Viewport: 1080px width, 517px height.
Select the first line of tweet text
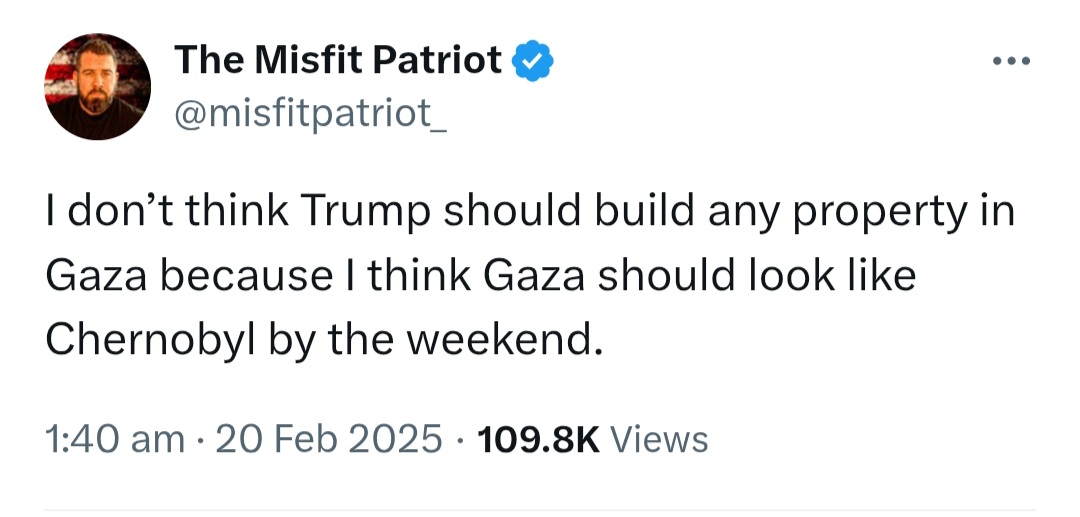(530, 212)
